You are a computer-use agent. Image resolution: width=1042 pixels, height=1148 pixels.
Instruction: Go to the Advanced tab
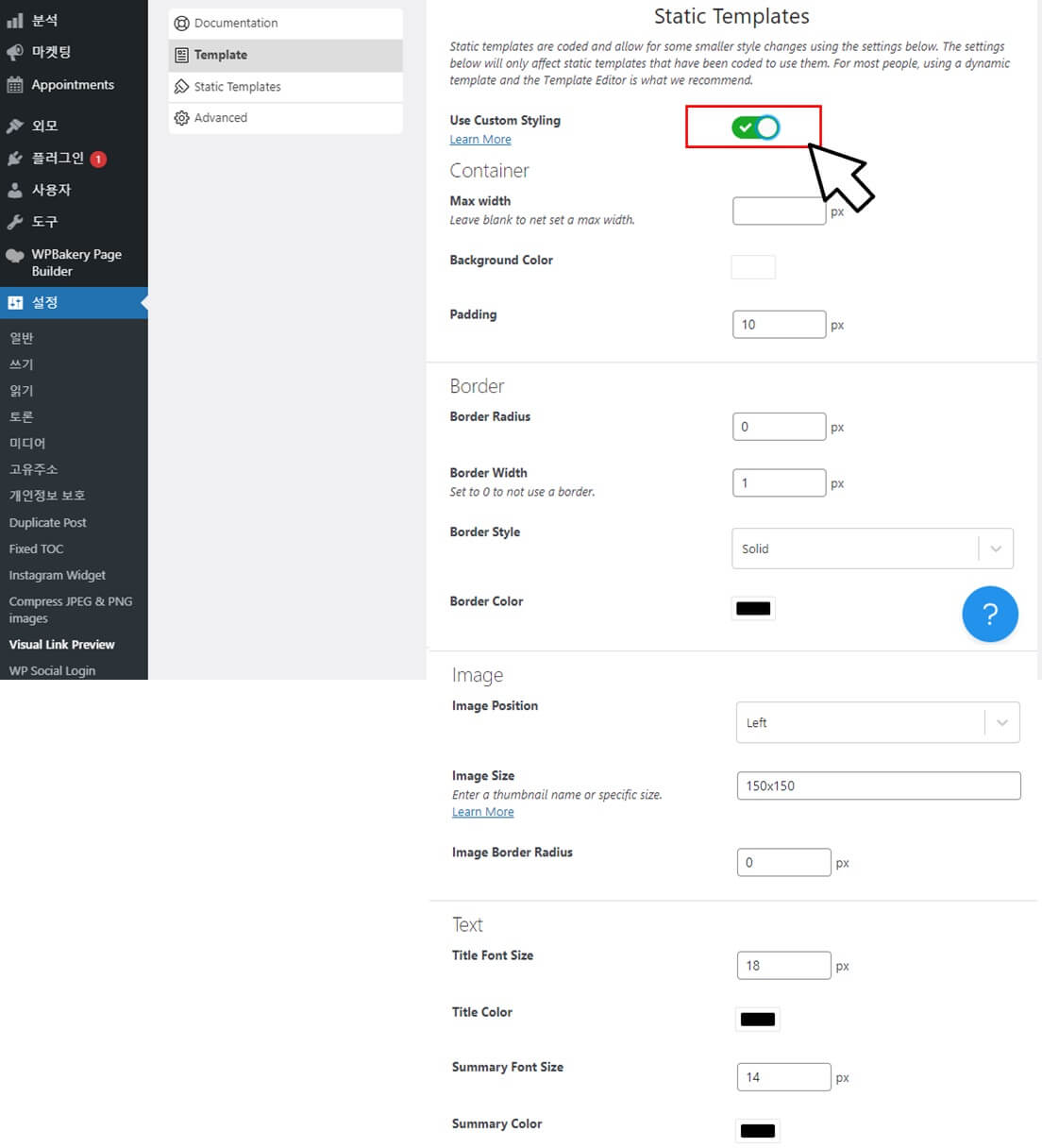285,118
